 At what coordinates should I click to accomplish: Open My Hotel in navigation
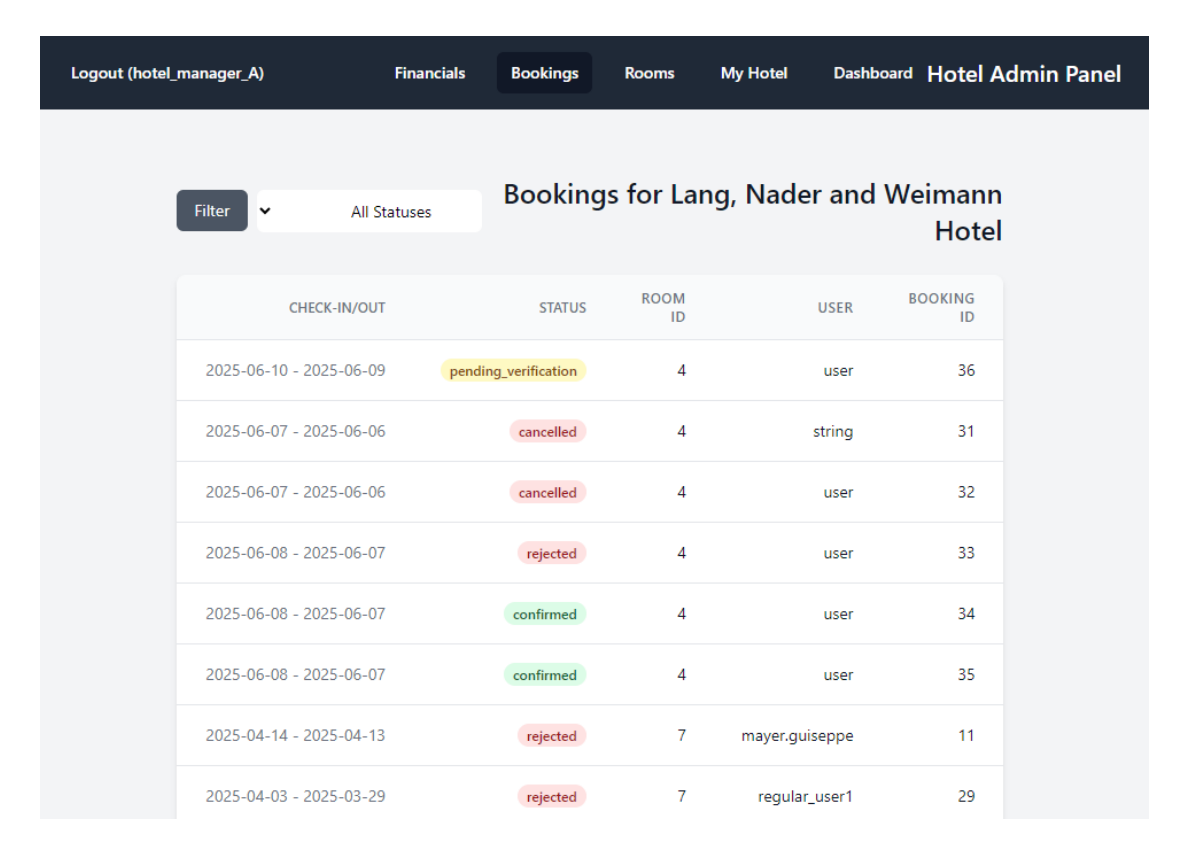point(754,73)
